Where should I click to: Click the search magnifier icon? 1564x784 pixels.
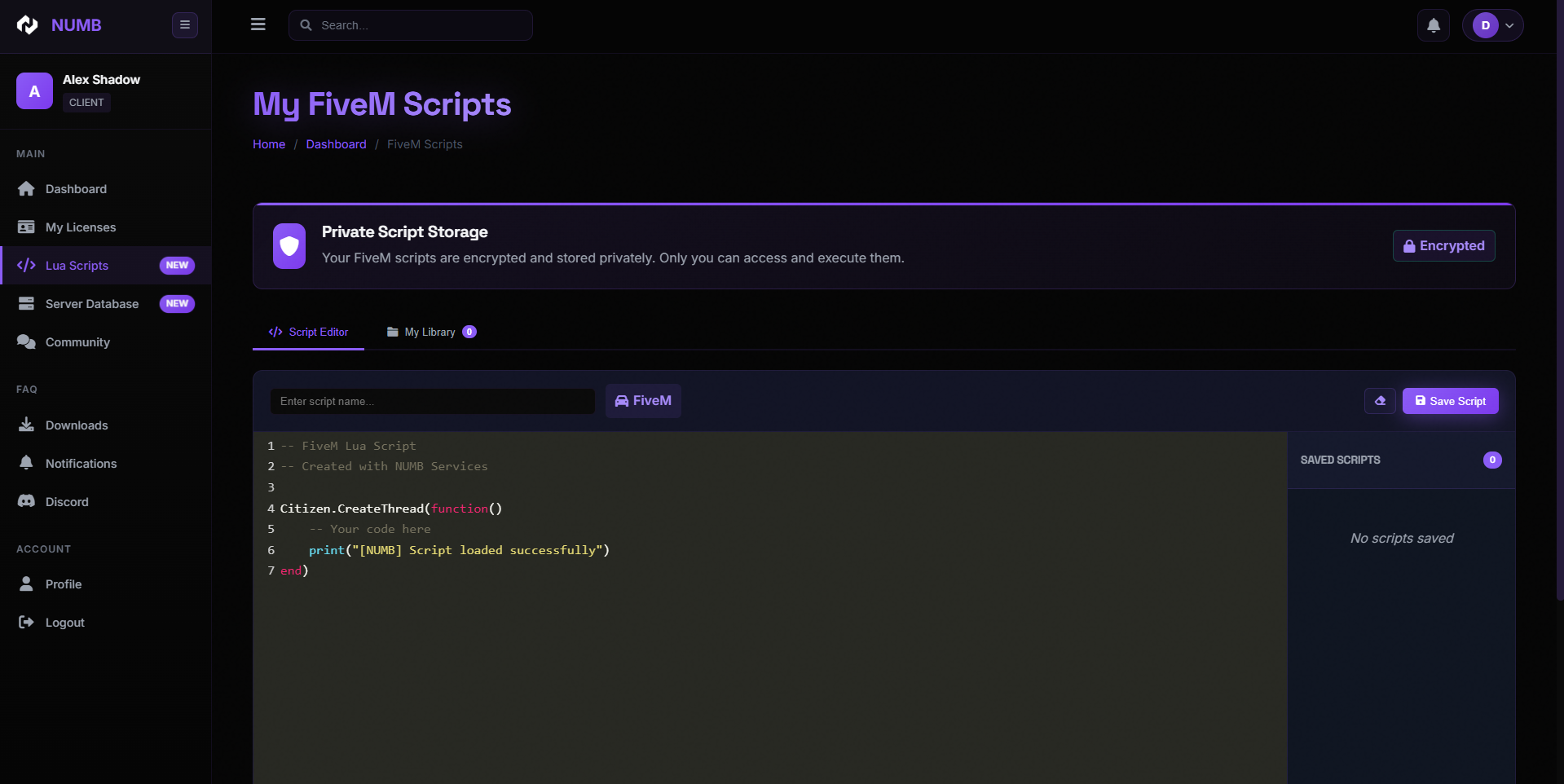(306, 25)
